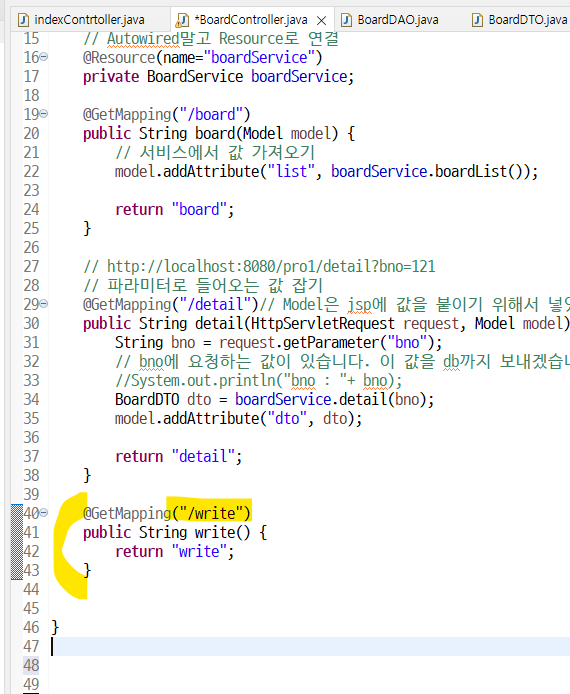This screenshot has height=694, width=570.
Task: Click the "/write" mapping string
Action: point(211,514)
